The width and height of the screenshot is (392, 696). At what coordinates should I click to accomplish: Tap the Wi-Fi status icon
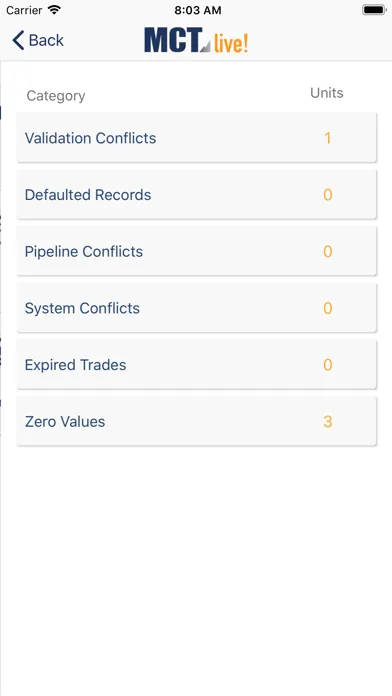click(55, 10)
